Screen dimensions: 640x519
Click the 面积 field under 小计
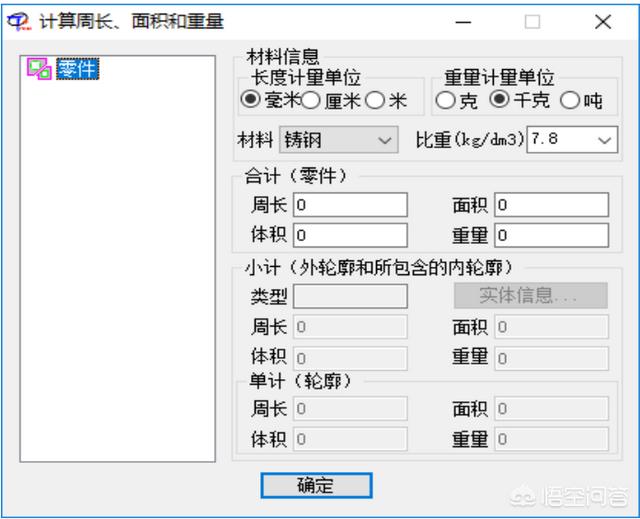tap(551, 327)
